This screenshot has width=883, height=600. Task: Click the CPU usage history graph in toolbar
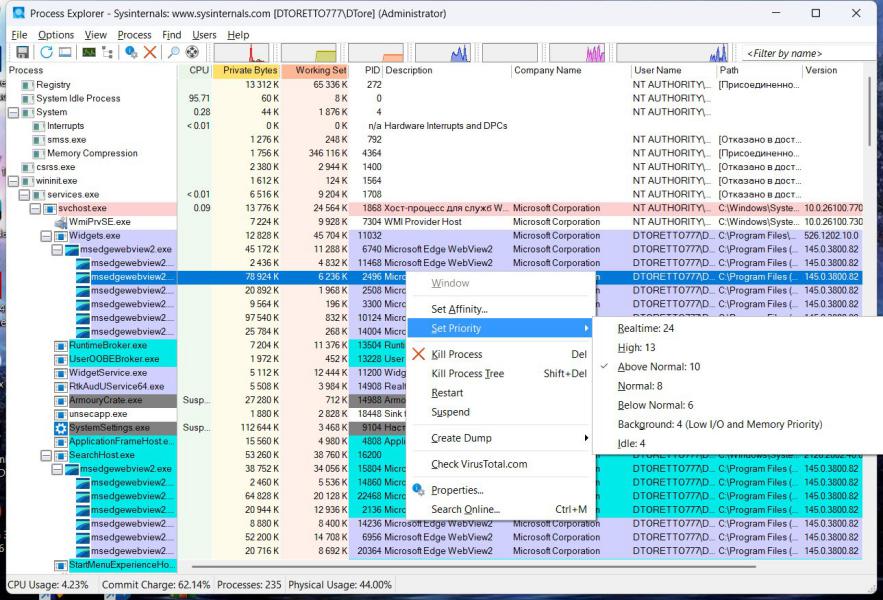(243, 52)
